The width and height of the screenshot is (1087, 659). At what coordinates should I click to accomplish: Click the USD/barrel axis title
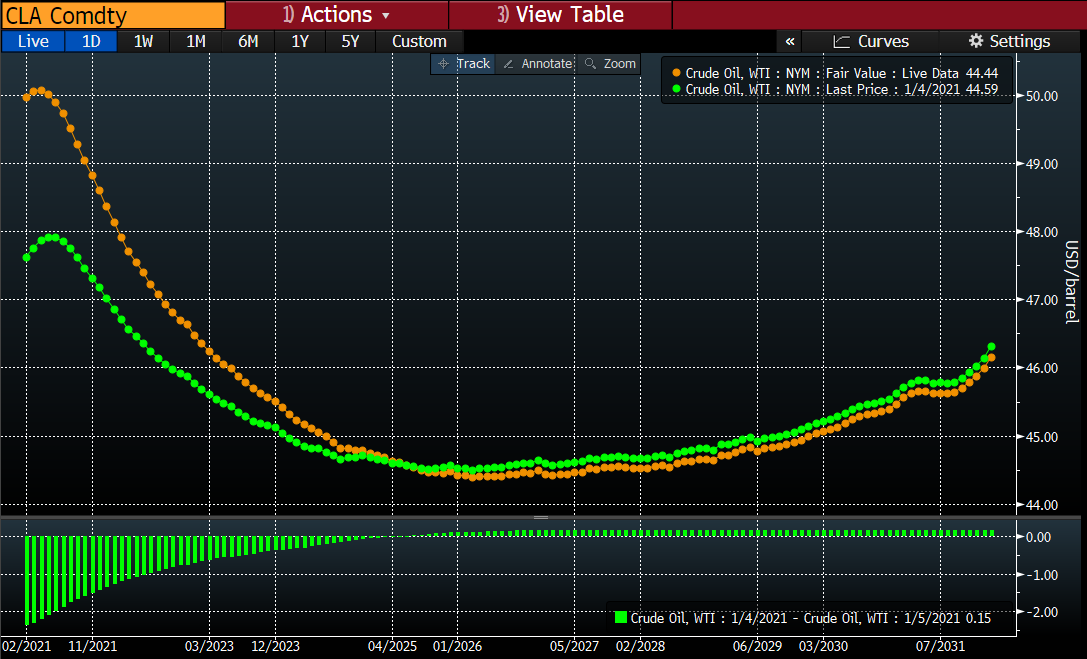point(1071,282)
